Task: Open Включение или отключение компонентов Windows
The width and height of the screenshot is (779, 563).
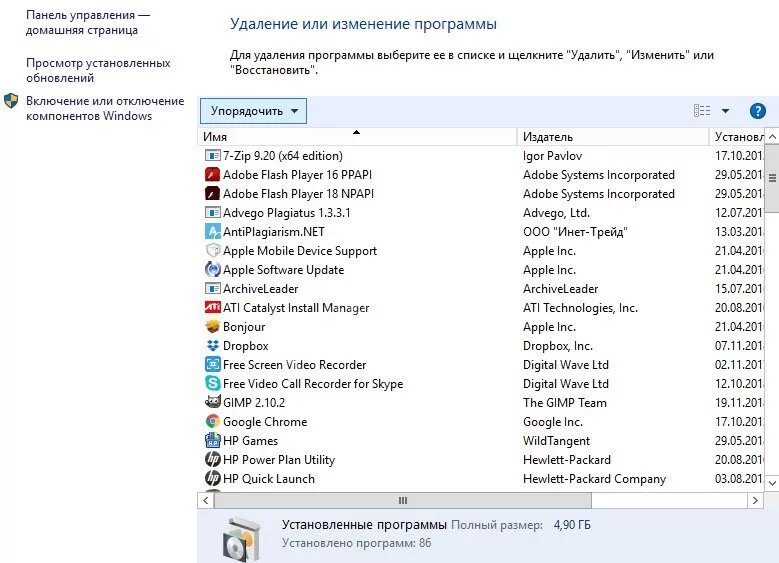Action: click(x=105, y=108)
